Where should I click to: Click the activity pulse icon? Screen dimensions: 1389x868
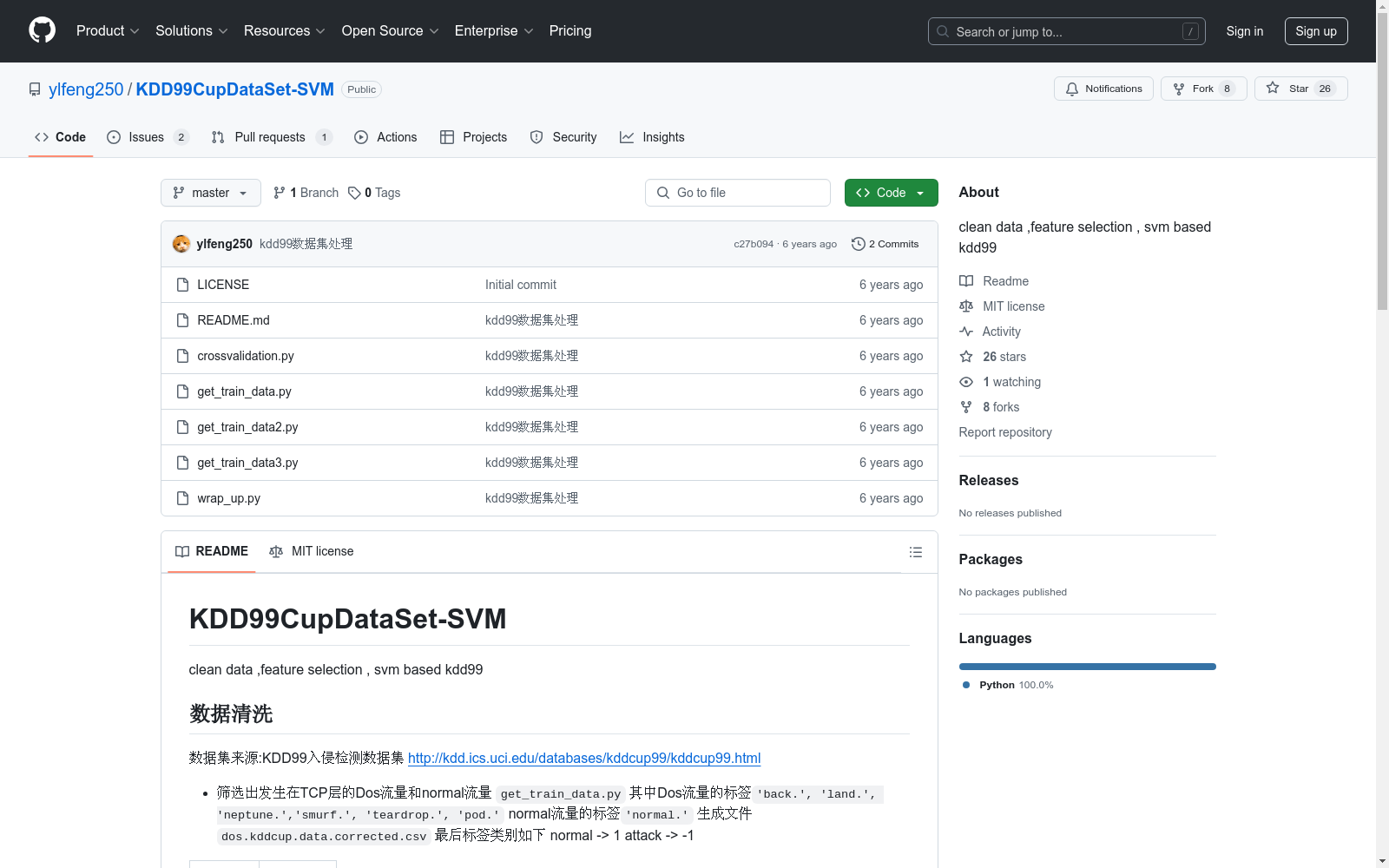click(x=966, y=332)
